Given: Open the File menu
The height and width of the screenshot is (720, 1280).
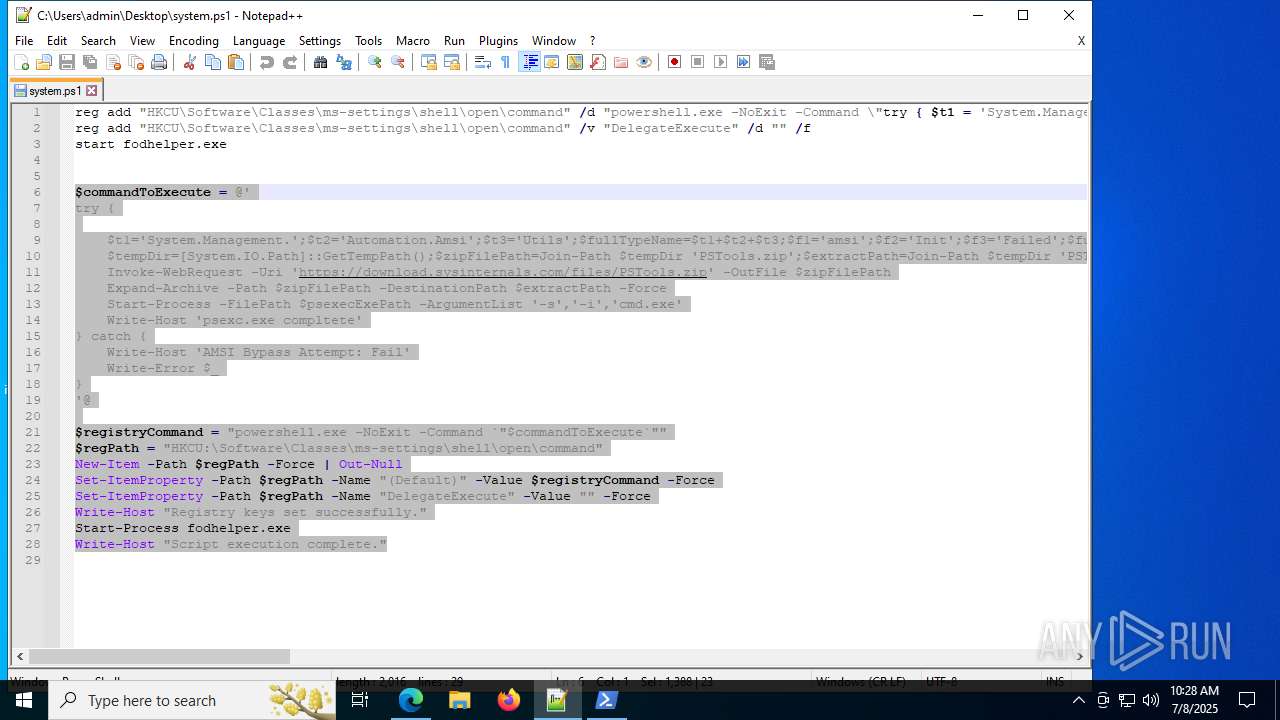Looking at the screenshot, I should click(24, 41).
